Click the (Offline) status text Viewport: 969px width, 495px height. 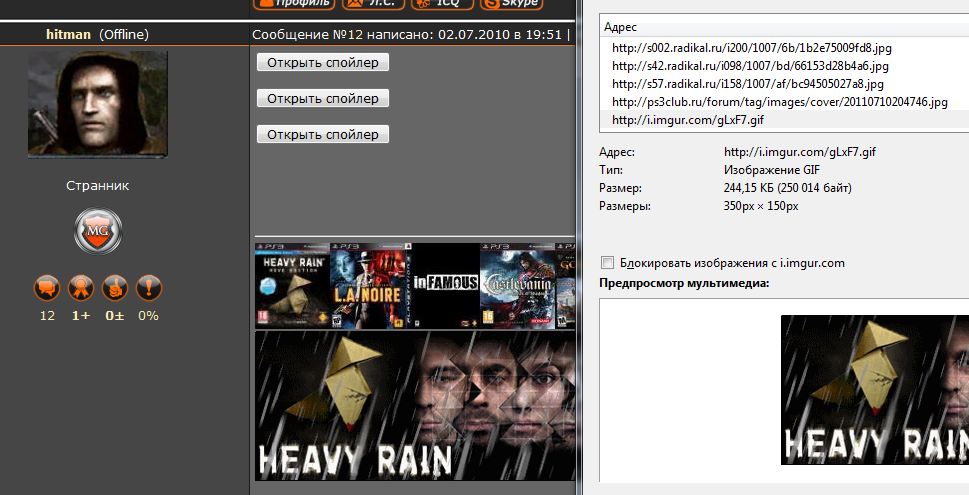pos(124,35)
